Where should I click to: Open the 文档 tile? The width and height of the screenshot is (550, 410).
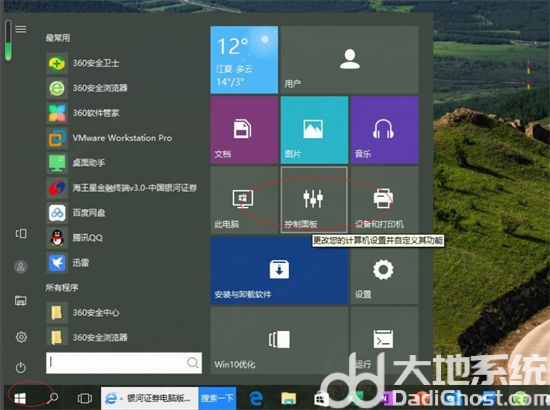[x=244, y=130]
